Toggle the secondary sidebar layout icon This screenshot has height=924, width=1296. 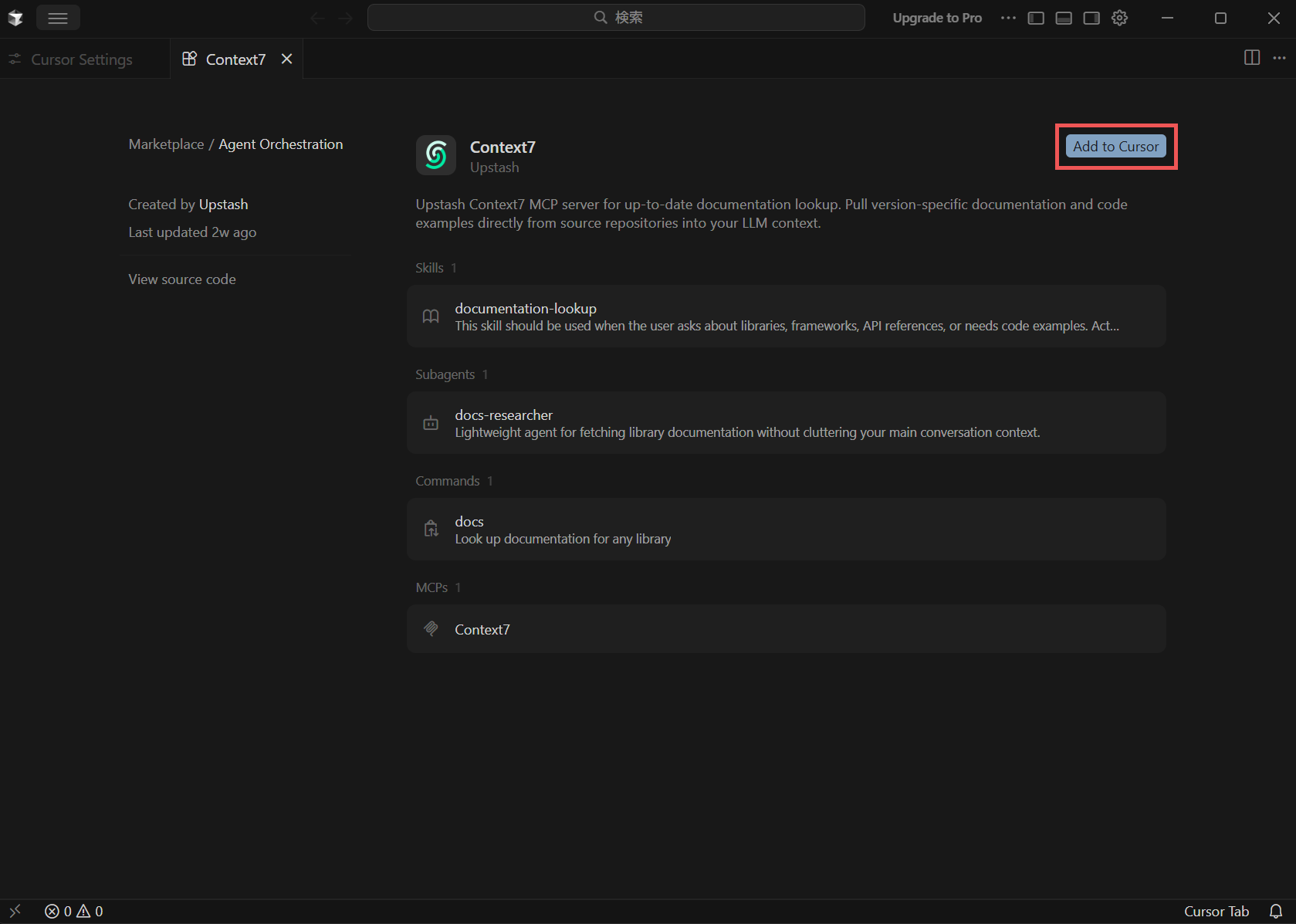[x=1091, y=18]
